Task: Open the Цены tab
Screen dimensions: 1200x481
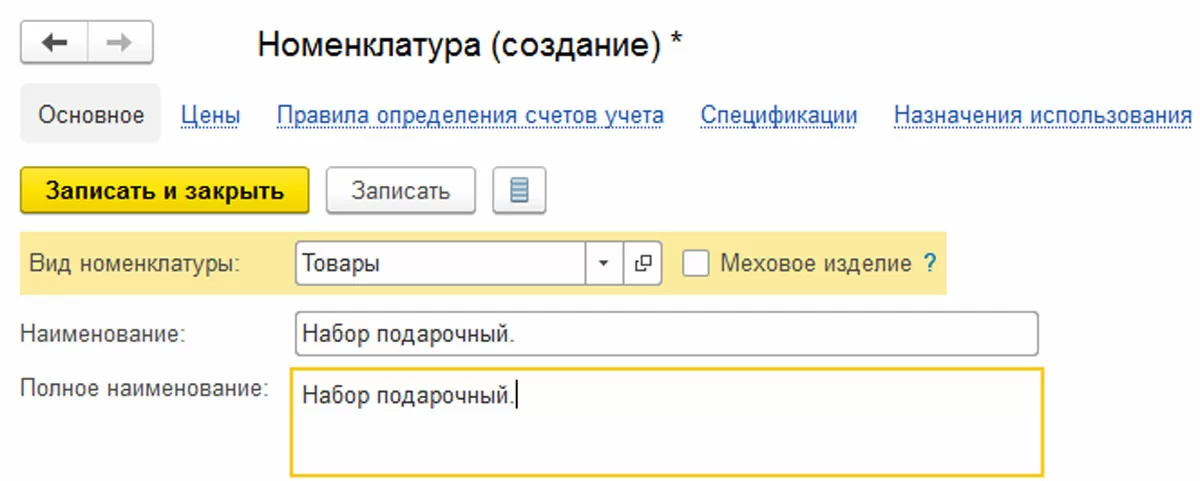Action: click(210, 115)
